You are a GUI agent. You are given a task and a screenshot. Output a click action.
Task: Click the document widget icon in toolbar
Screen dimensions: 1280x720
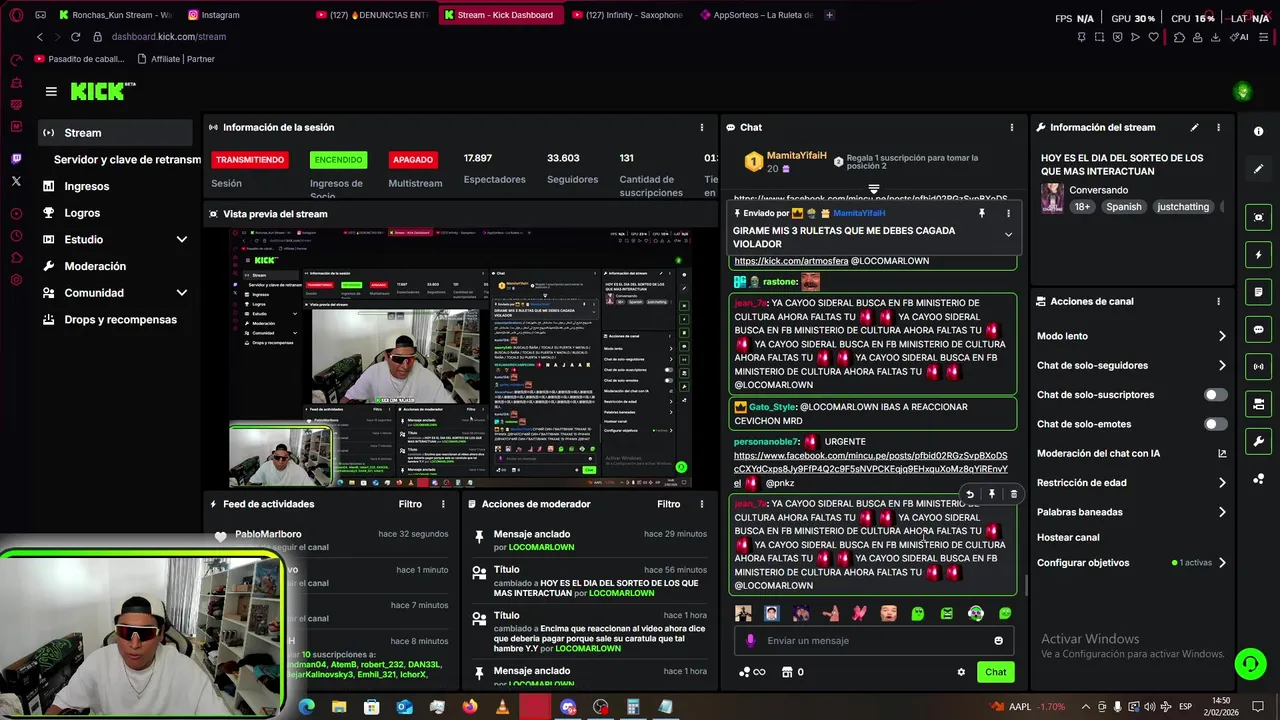coord(1258,292)
